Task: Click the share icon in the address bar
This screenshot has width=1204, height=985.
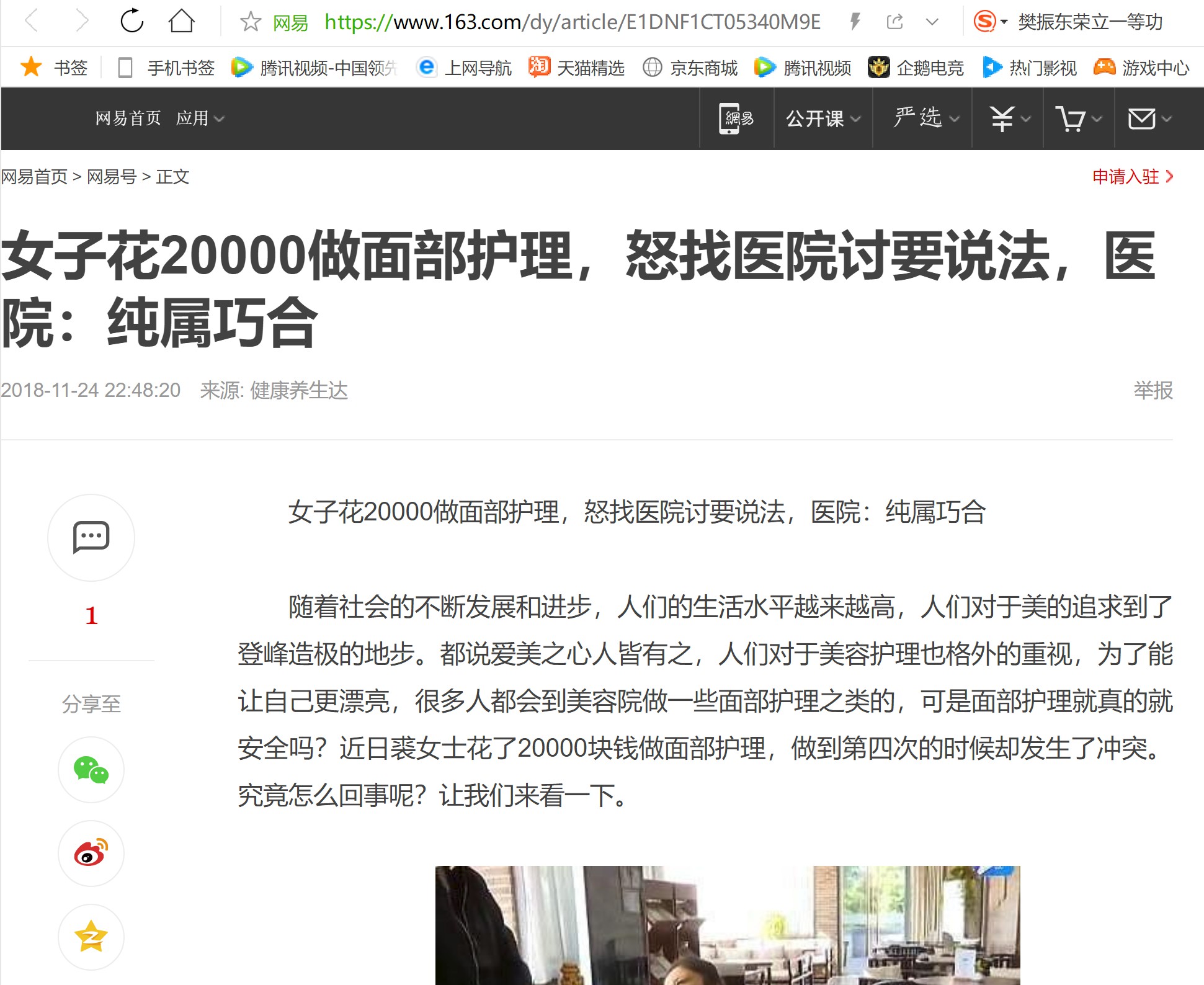Action: [x=894, y=22]
